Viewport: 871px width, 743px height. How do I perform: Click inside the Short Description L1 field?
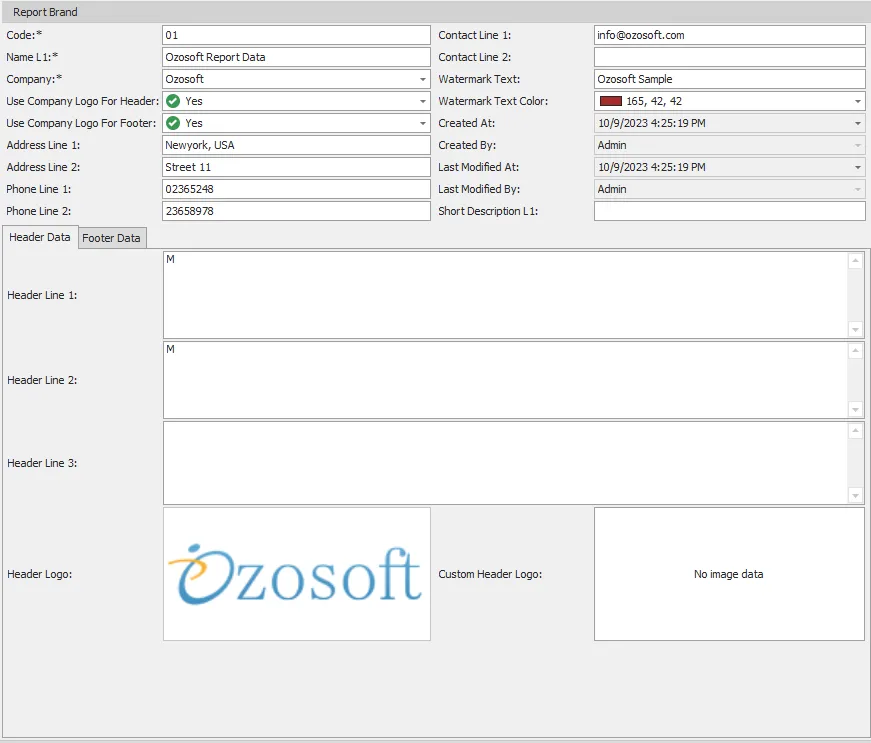729,211
